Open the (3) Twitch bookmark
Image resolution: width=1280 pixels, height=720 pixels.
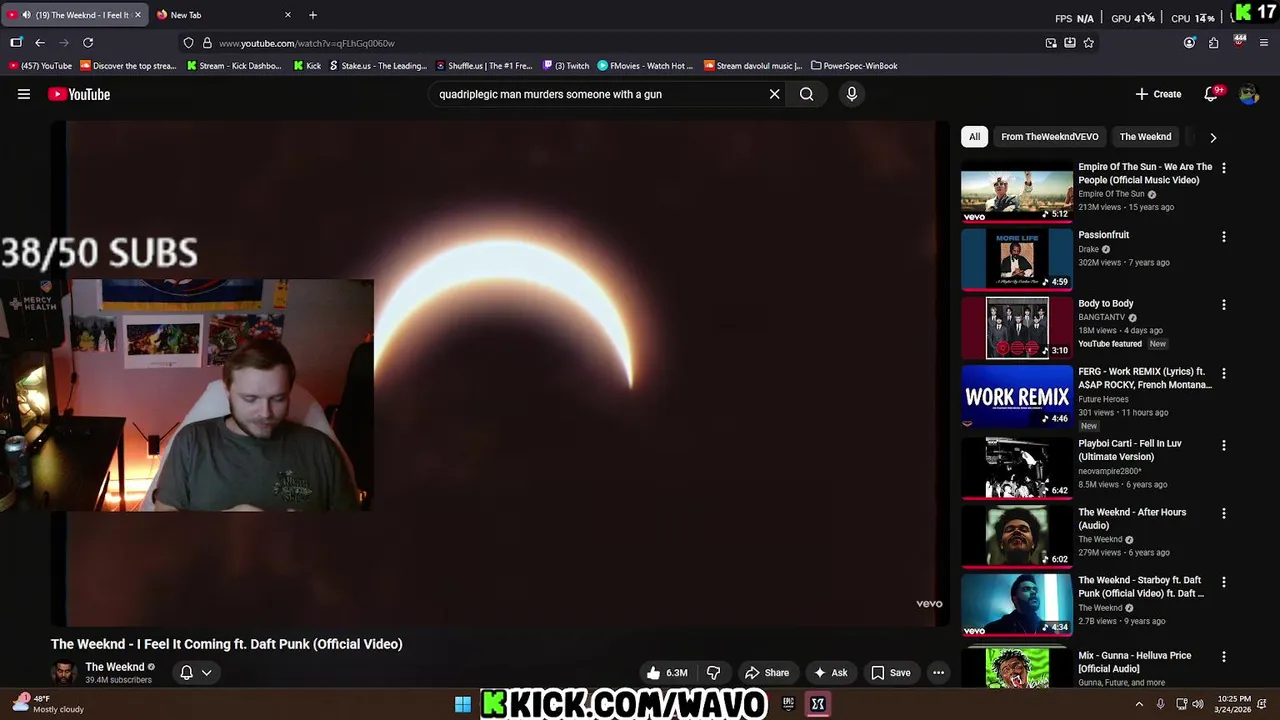566,66
